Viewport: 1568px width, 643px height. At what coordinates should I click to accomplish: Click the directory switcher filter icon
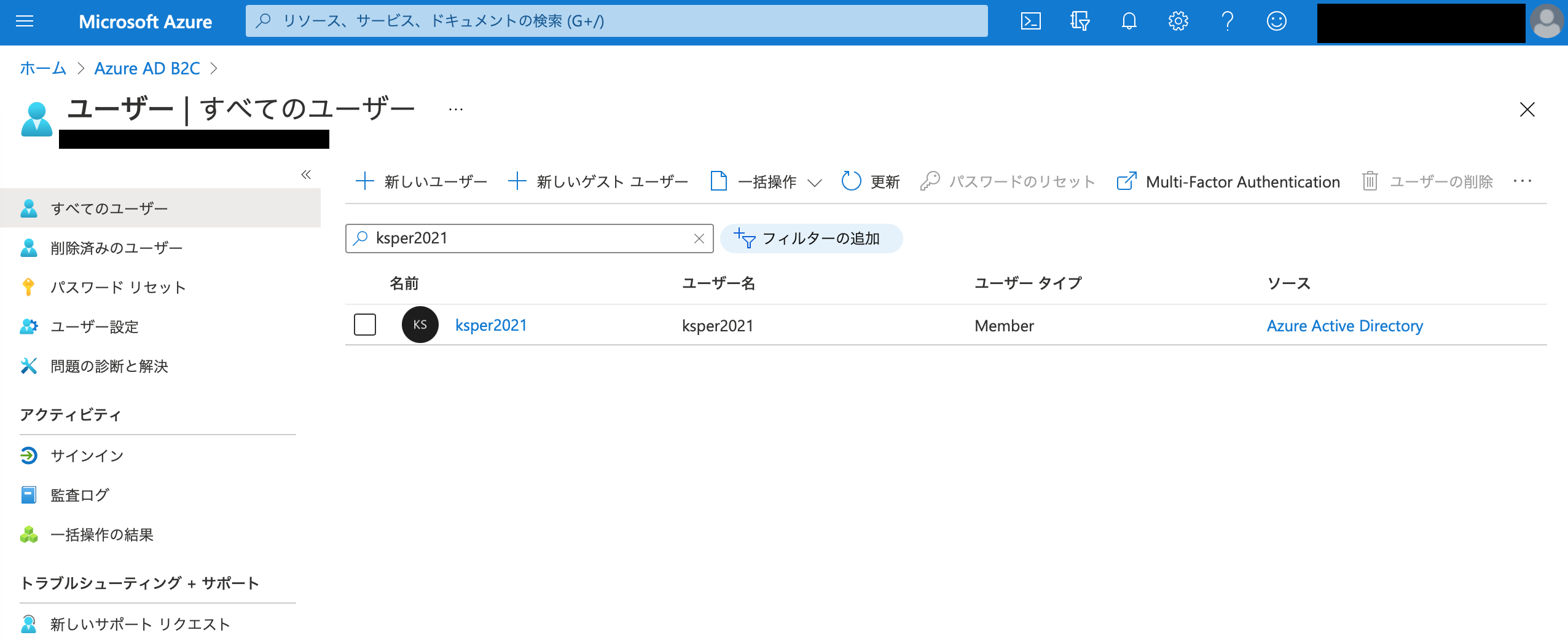coord(1080,21)
